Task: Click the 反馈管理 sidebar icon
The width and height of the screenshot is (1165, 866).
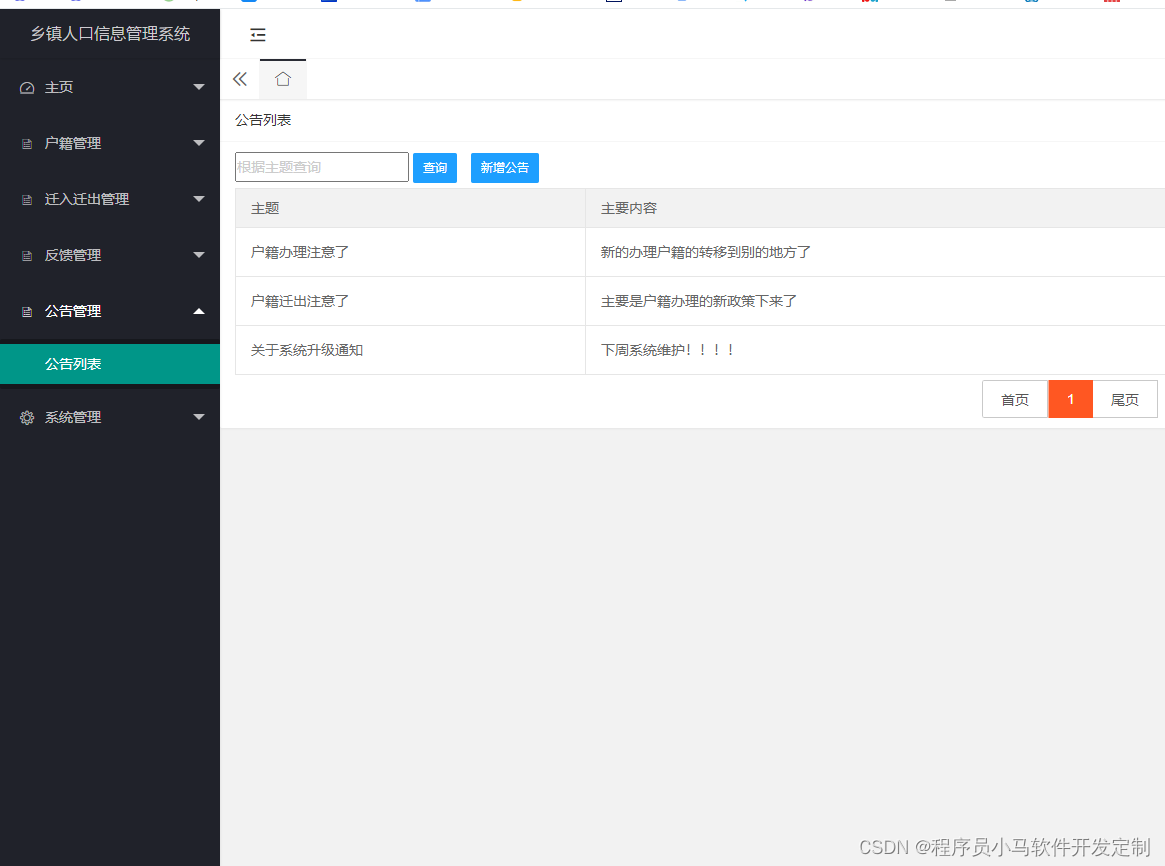Action: click(27, 255)
